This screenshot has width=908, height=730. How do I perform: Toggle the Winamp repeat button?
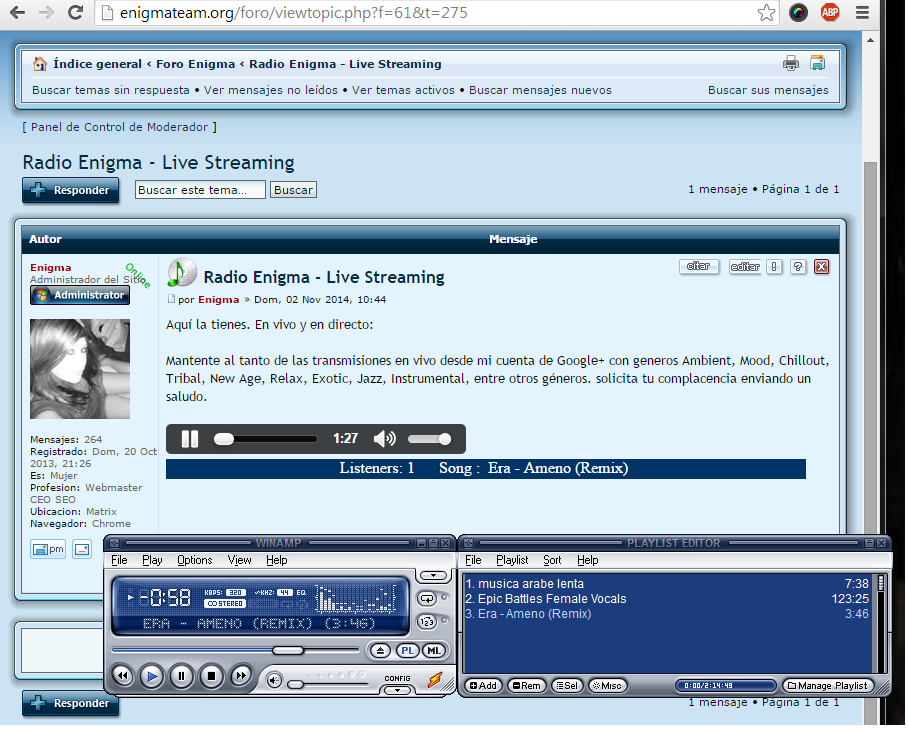pos(428,598)
